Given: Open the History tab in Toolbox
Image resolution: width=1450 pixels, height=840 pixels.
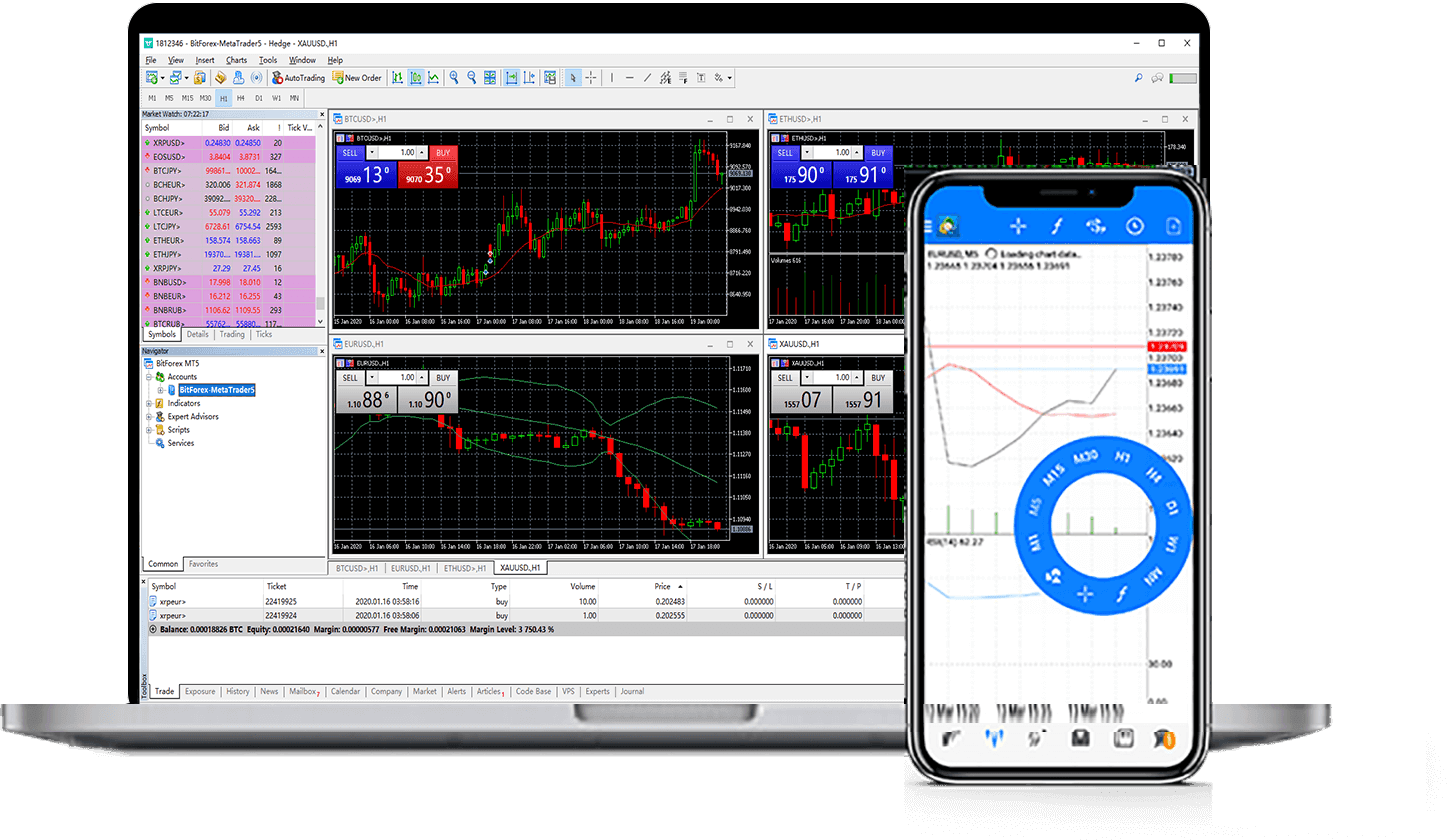Looking at the screenshot, I should point(238,691).
